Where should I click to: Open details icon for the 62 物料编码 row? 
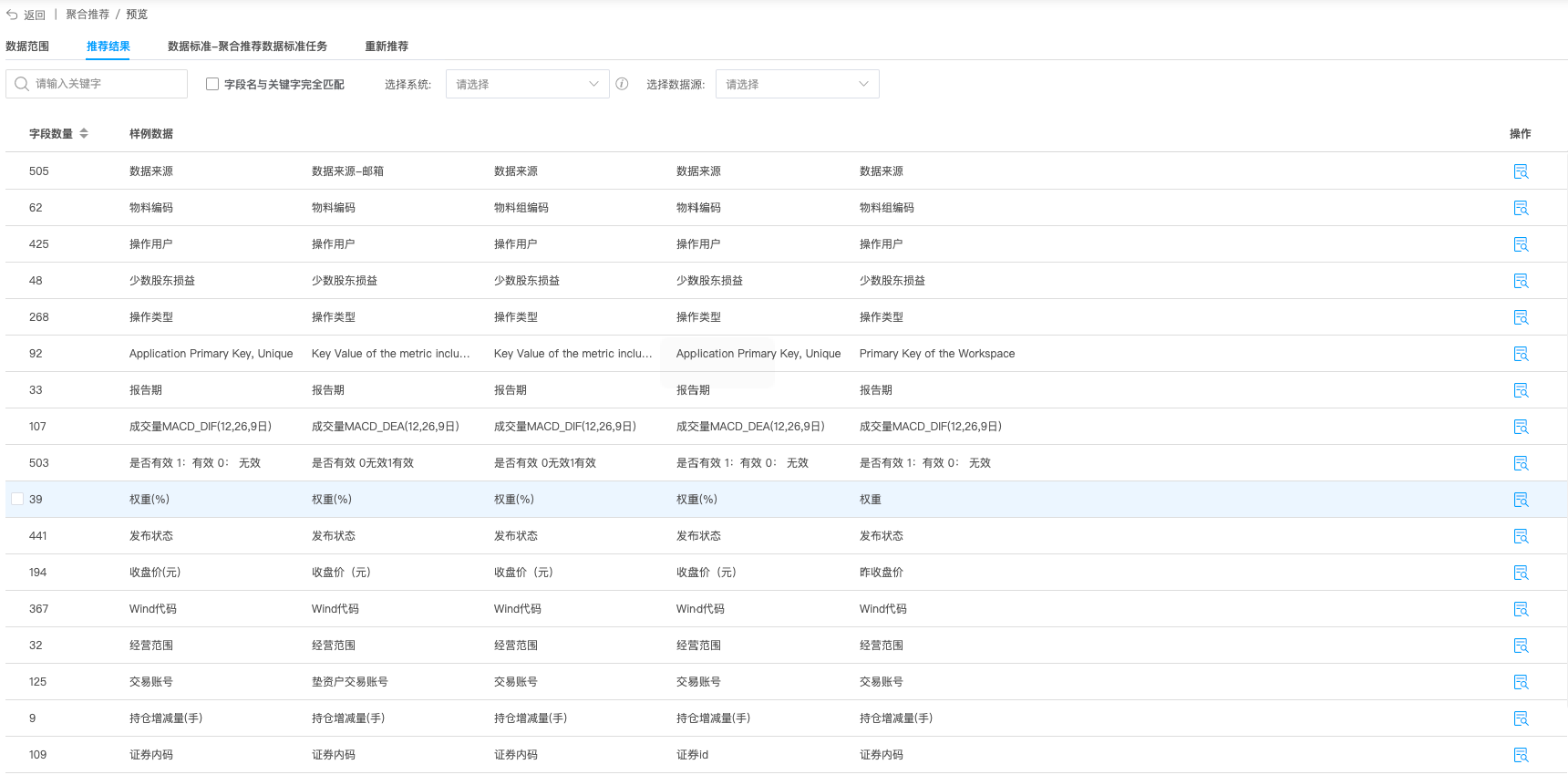click(x=1521, y=208)
